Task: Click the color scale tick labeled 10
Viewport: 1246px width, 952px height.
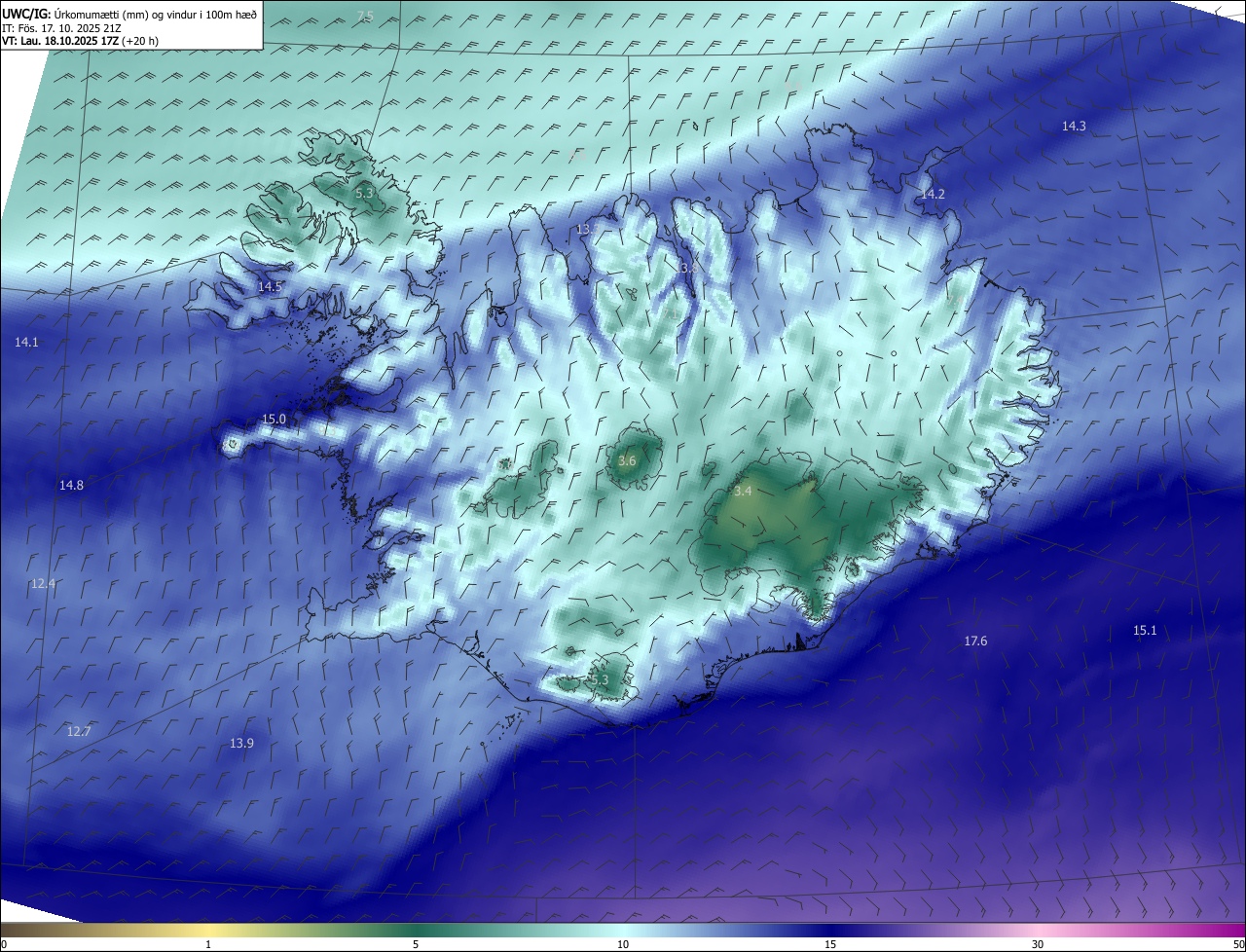Action: point(623,944)
